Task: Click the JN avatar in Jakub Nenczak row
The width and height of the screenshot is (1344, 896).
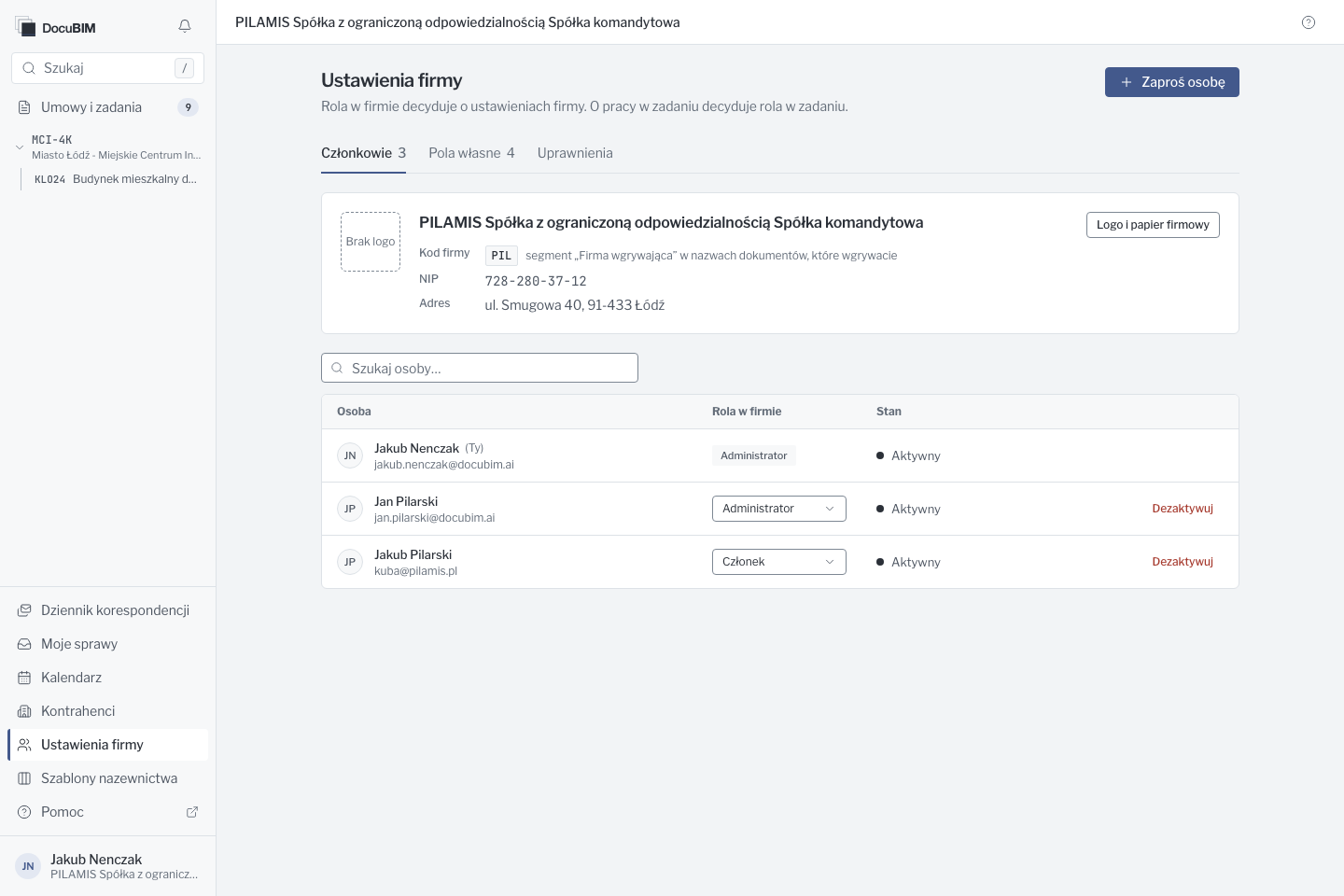Action: pyautogui.click(x=350, y=455)
